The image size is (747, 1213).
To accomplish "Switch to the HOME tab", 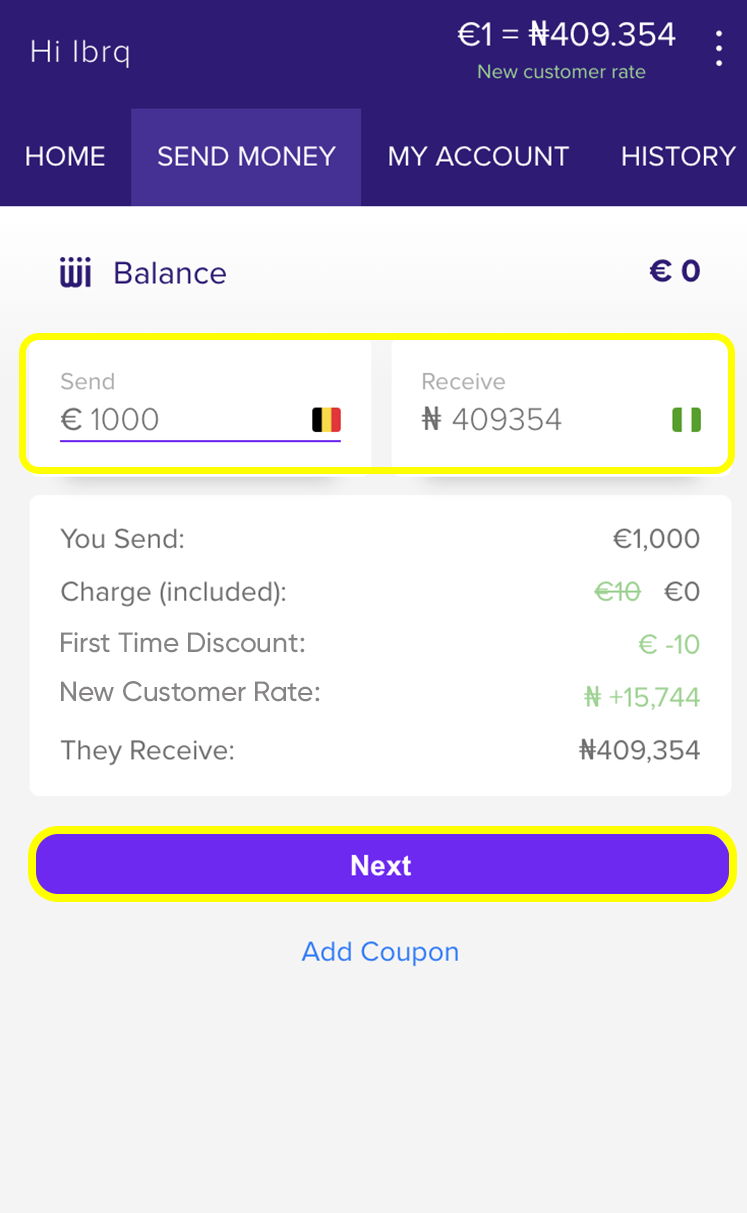I will coord(65,157).
